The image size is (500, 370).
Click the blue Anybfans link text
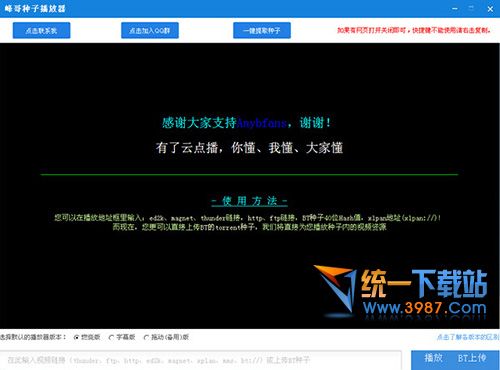262,123
